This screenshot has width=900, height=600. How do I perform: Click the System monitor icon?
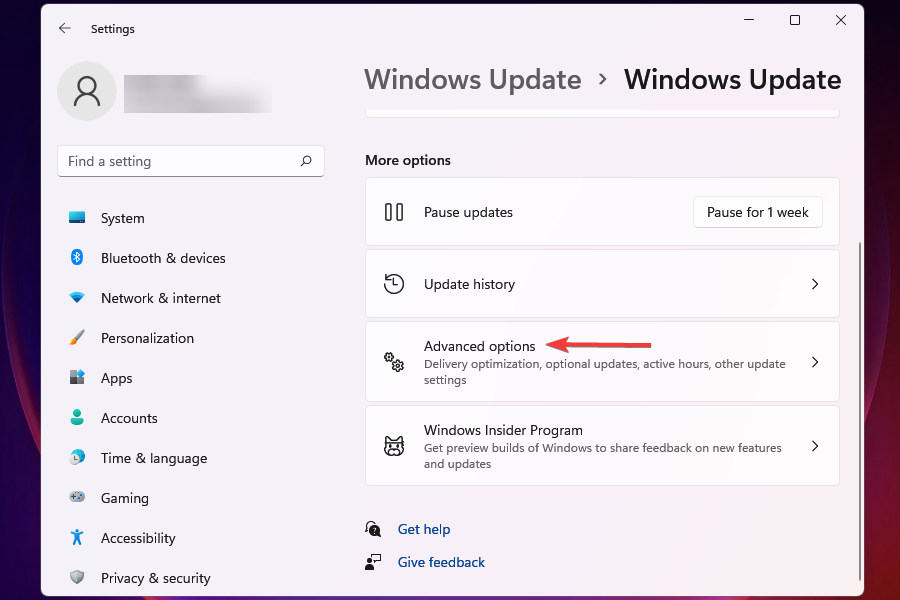77,218
